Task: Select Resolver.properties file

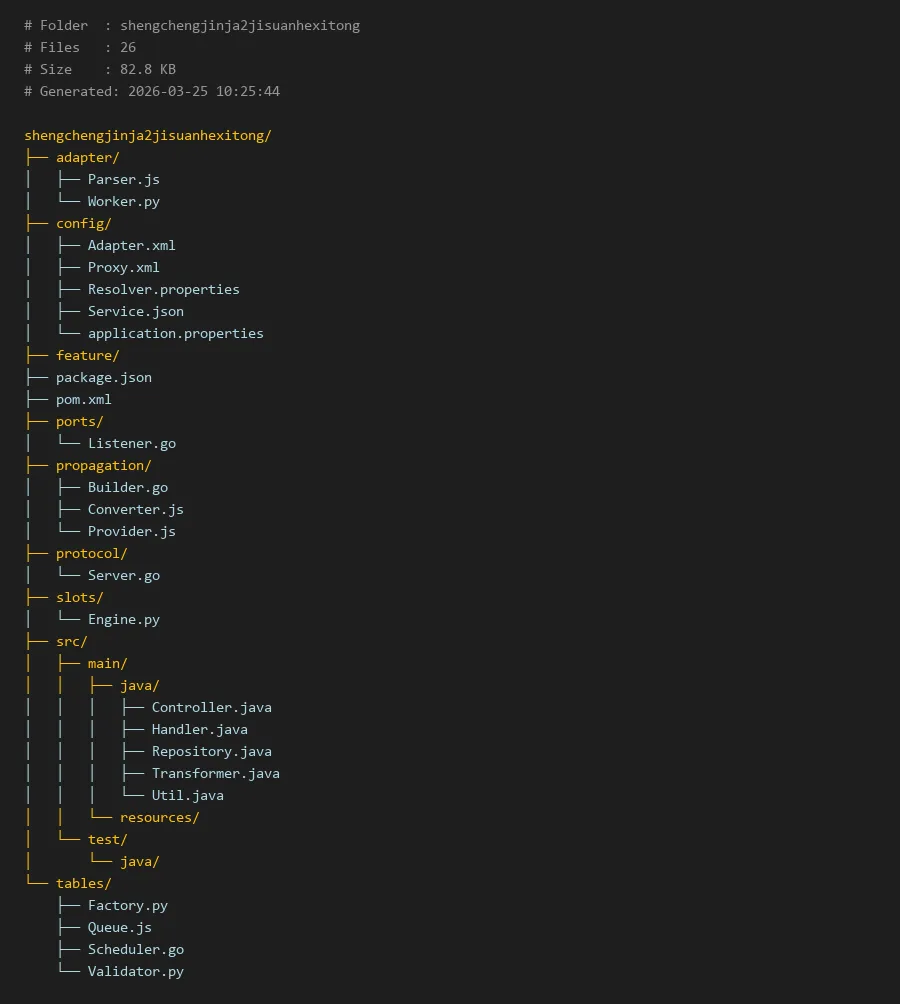Action: [163, 289]
